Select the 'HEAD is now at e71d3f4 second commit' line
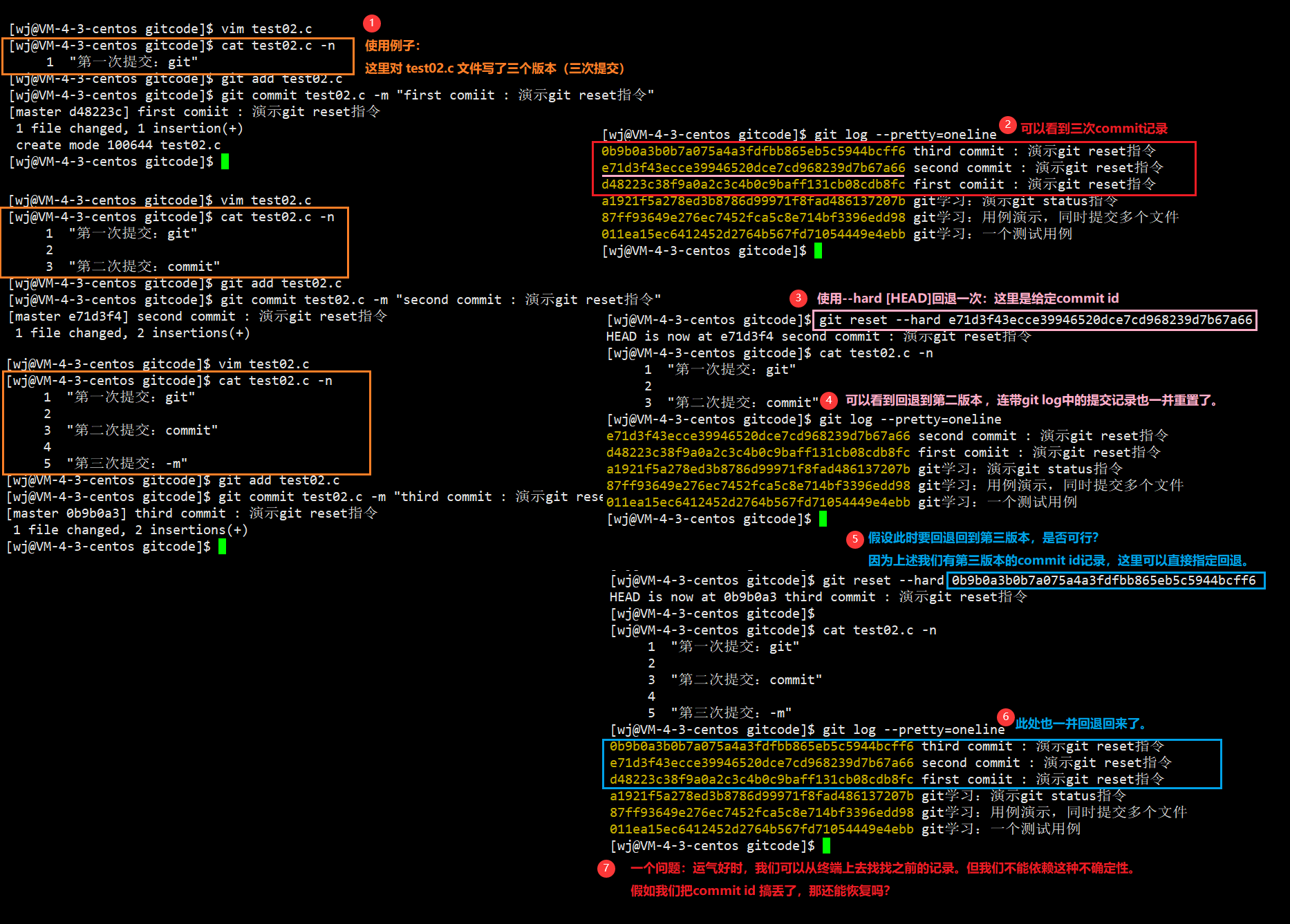This screenshot has width=1290, height=924. pos(819,336)
